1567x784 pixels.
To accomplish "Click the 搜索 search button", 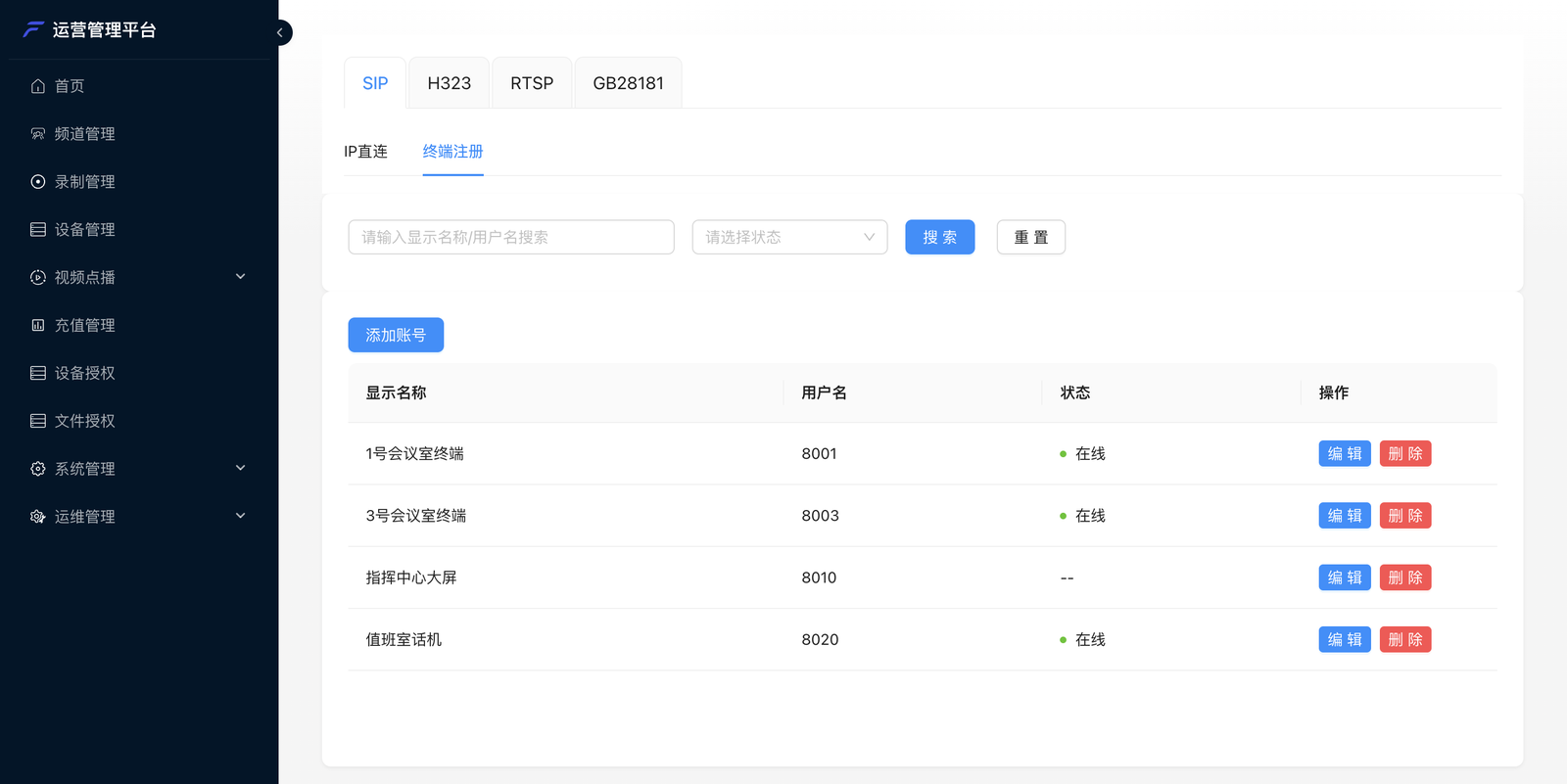I will point(940,237).
